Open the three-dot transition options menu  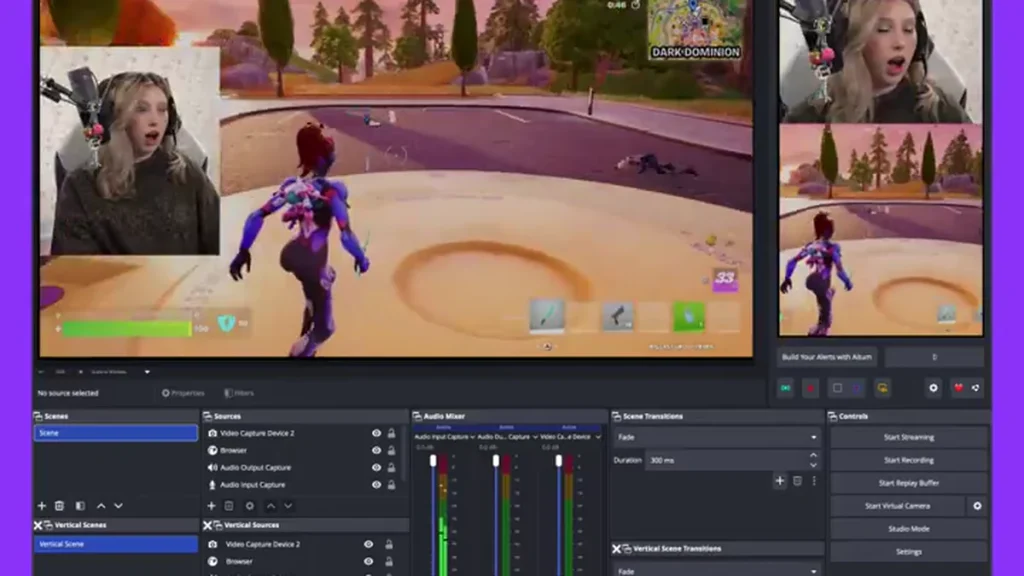pos(814,481)
